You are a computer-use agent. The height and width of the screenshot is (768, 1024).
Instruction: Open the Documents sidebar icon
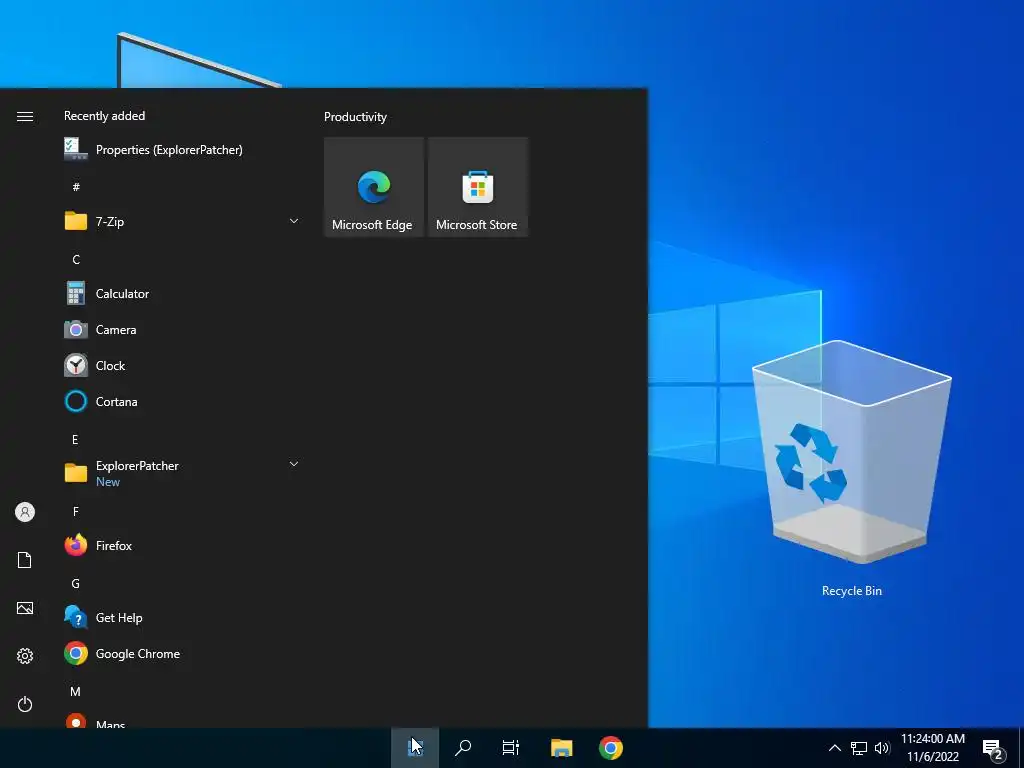coord(25,560)
